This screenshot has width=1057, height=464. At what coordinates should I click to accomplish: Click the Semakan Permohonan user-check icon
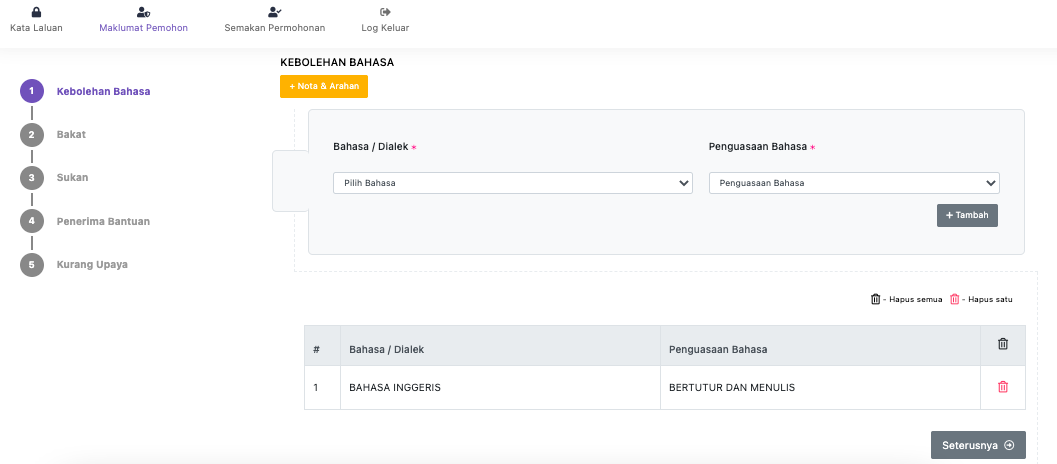coord(275,12)
